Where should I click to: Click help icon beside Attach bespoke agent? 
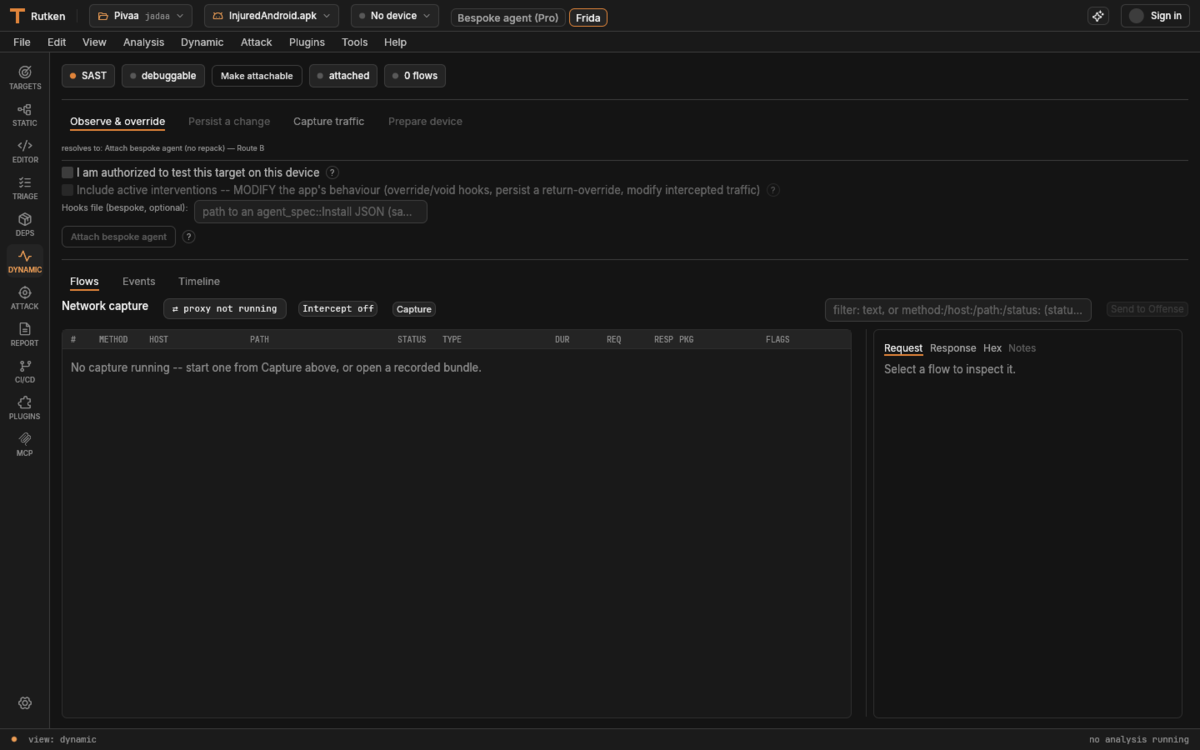(188, 237)
